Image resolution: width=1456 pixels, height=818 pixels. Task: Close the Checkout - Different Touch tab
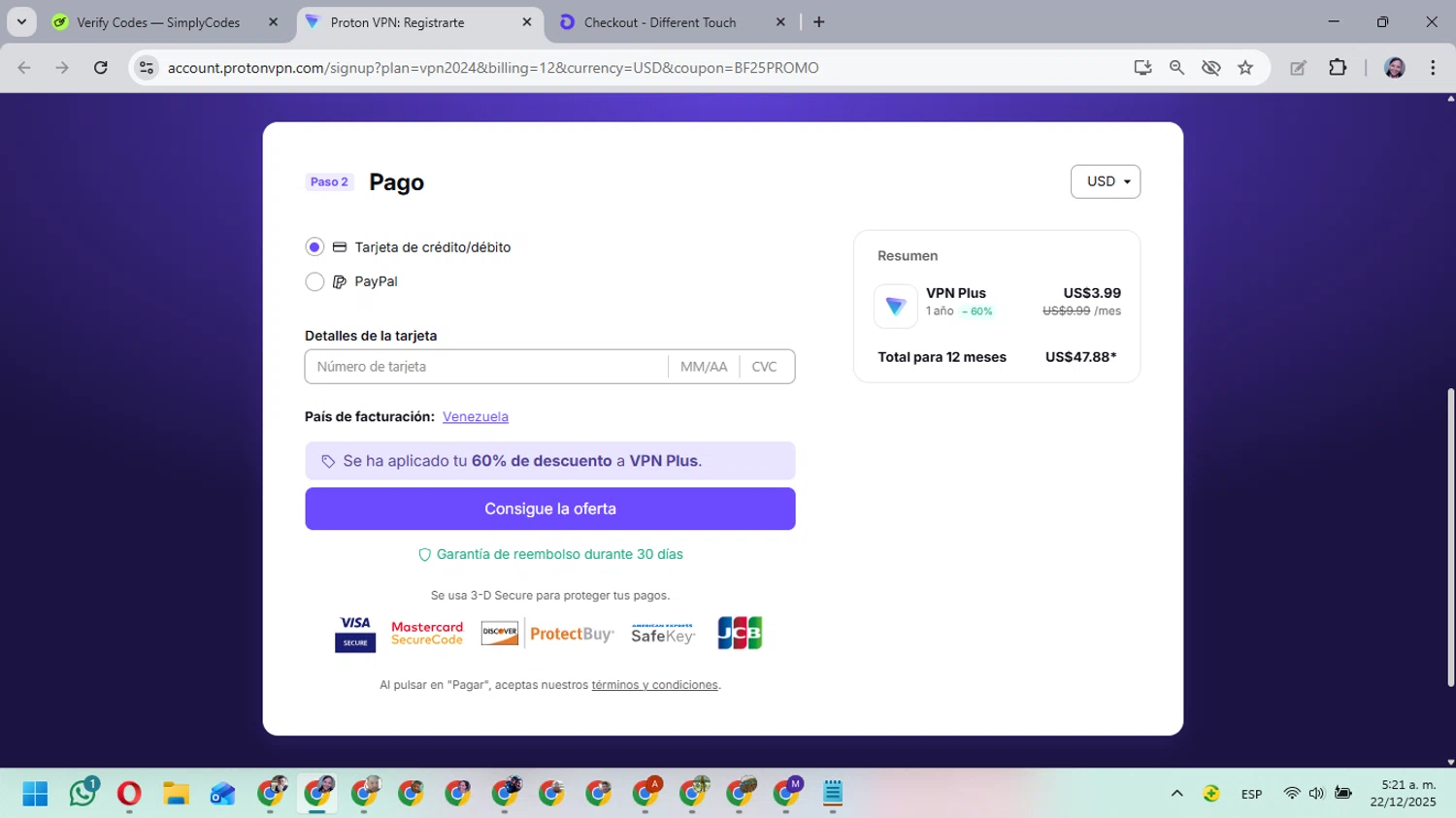779,22
